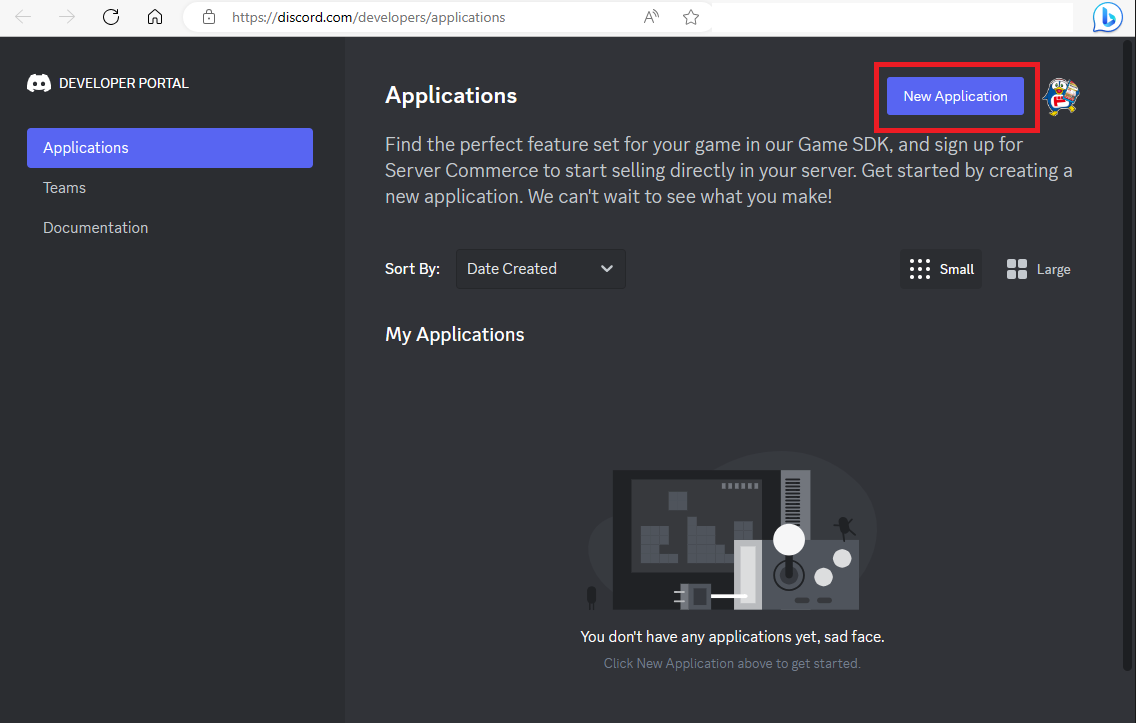Screen dimensions: 1136x723
Task: Switch the active sidebar selection to Teams
Action: tap(64, 187)
